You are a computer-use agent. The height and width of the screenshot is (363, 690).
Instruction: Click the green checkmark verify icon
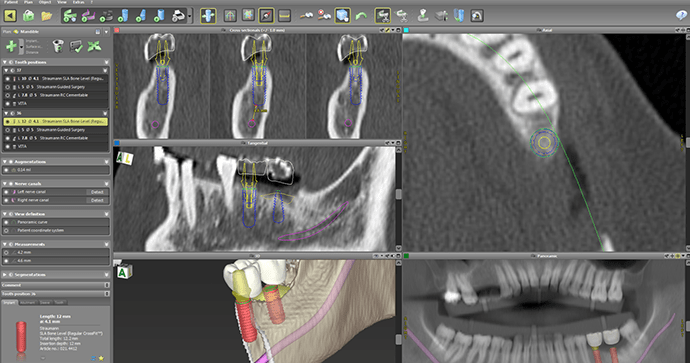pos(76,46)
